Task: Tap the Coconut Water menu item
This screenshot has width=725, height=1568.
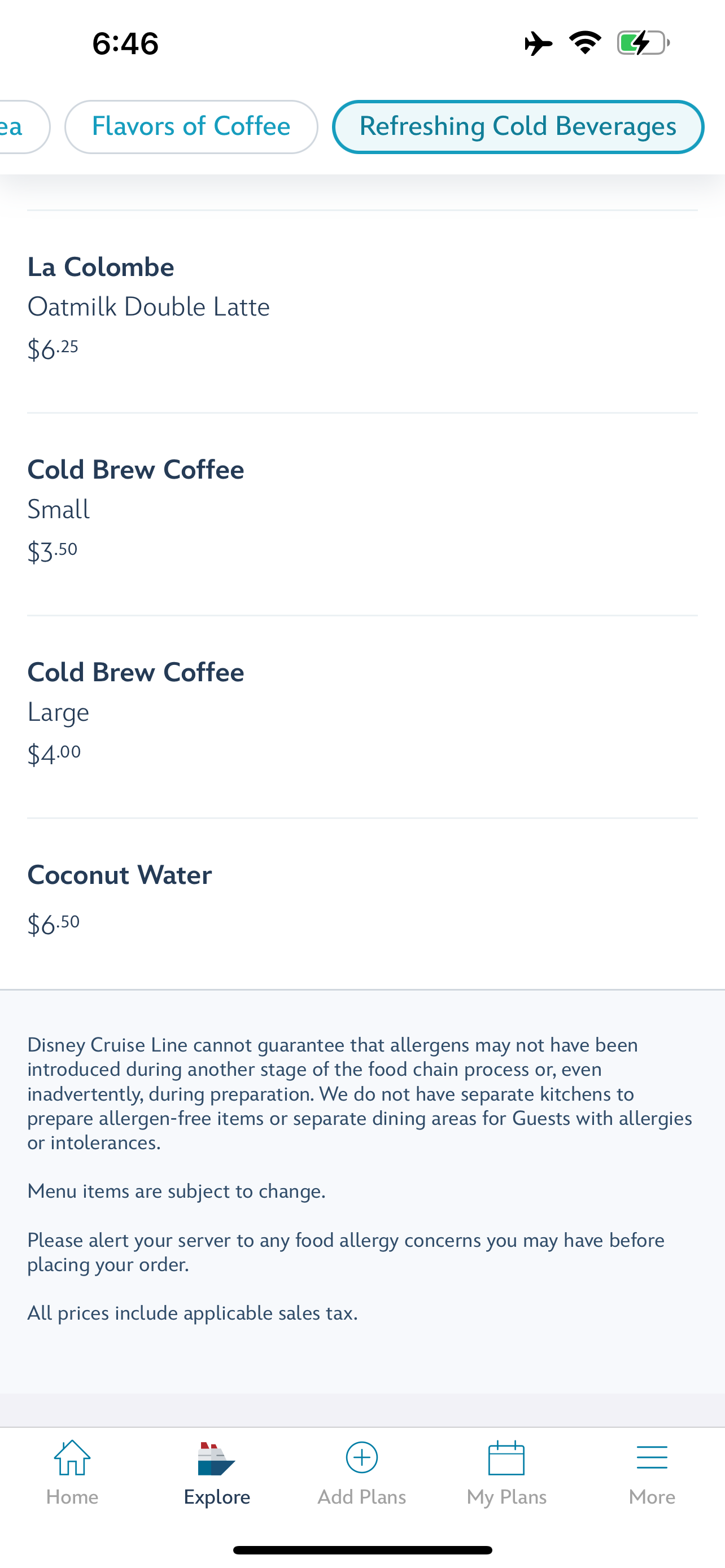Action: (x=362, y=904)
